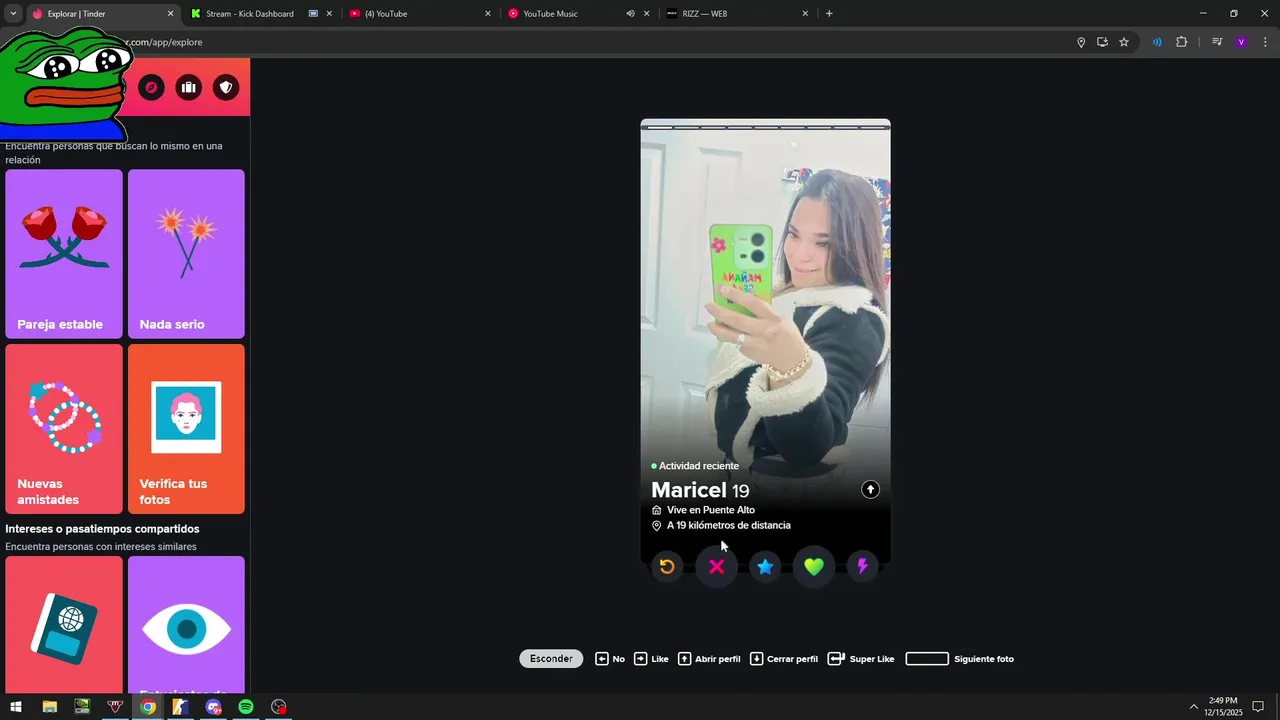This screenshot has width=1280, height=720.
Task: Open the Verifica tus fotos card
Action: pyautogui.click(x=186, y=429)
